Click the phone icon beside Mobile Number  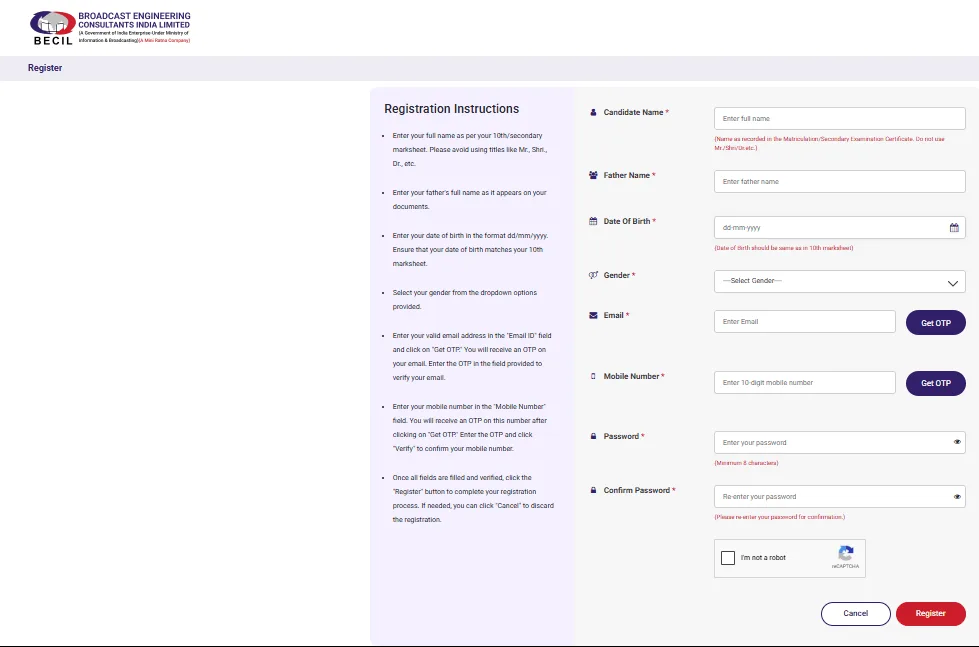(x=593, y=377)
